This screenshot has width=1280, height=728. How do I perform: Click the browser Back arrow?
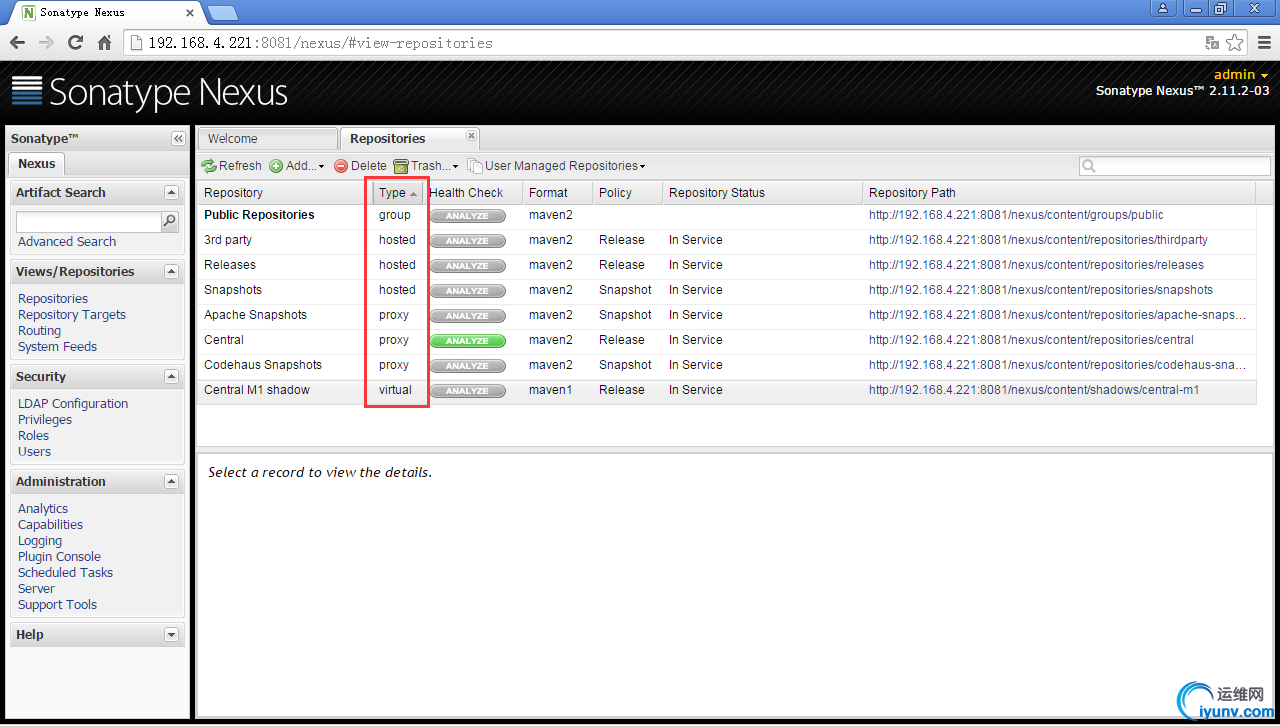point(17,43)
